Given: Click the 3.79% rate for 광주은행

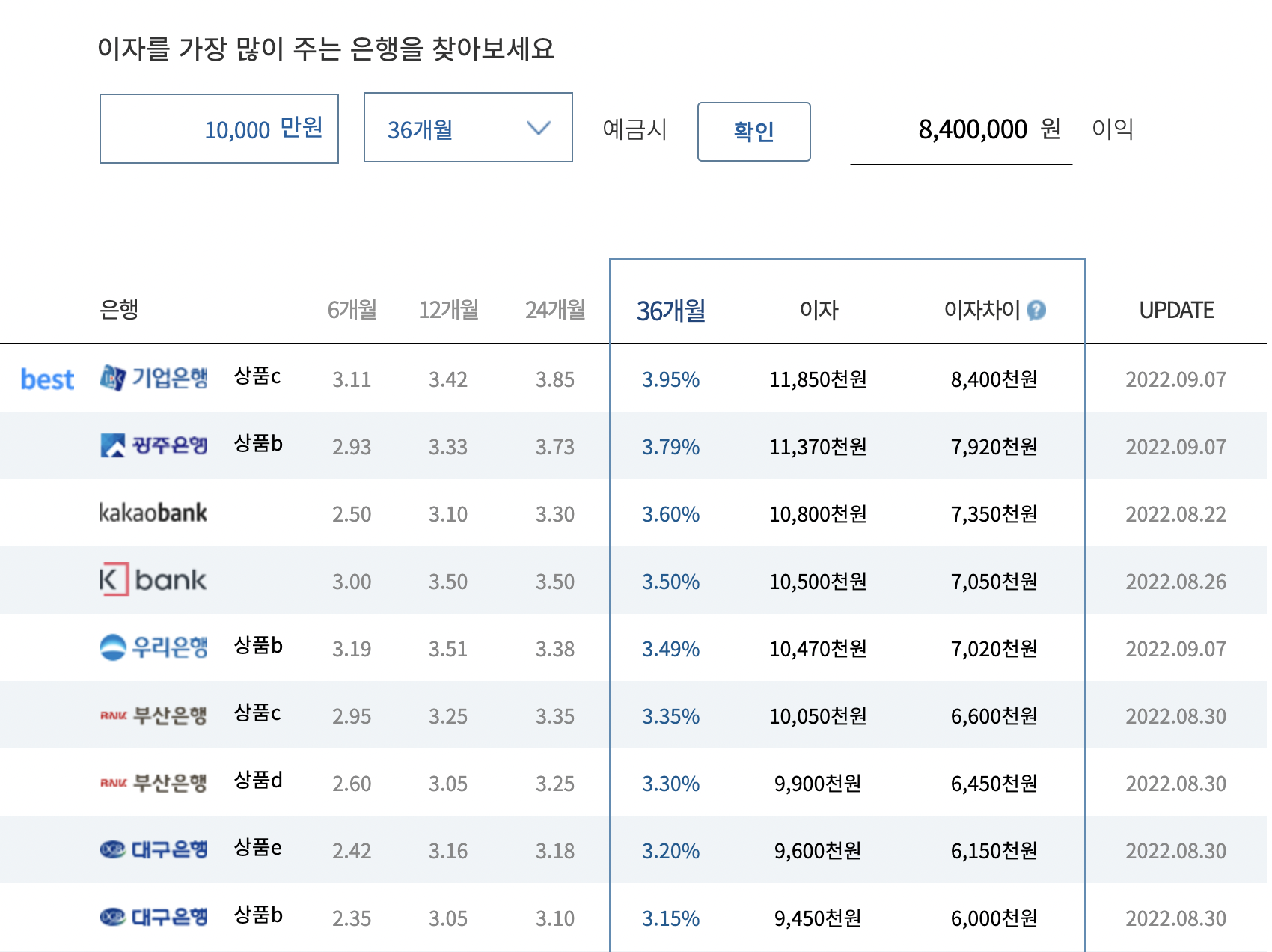Looking at the screenshot, I should (670, 447).
